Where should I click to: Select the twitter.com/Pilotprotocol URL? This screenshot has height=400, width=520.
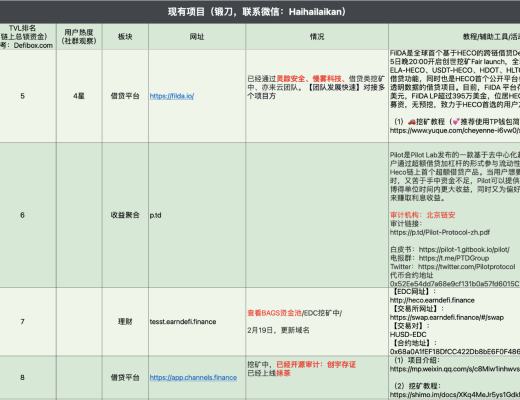tap(466, 267)
